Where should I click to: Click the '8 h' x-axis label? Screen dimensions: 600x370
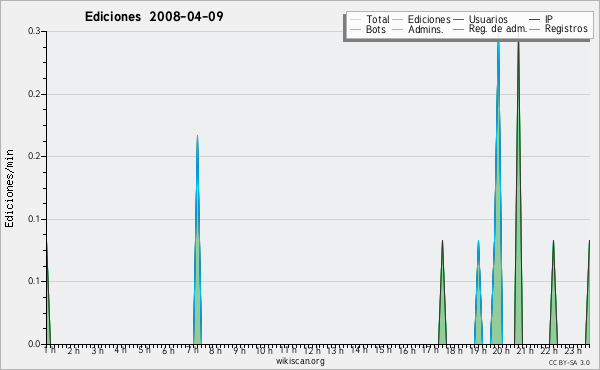click(x=215, y=350)
